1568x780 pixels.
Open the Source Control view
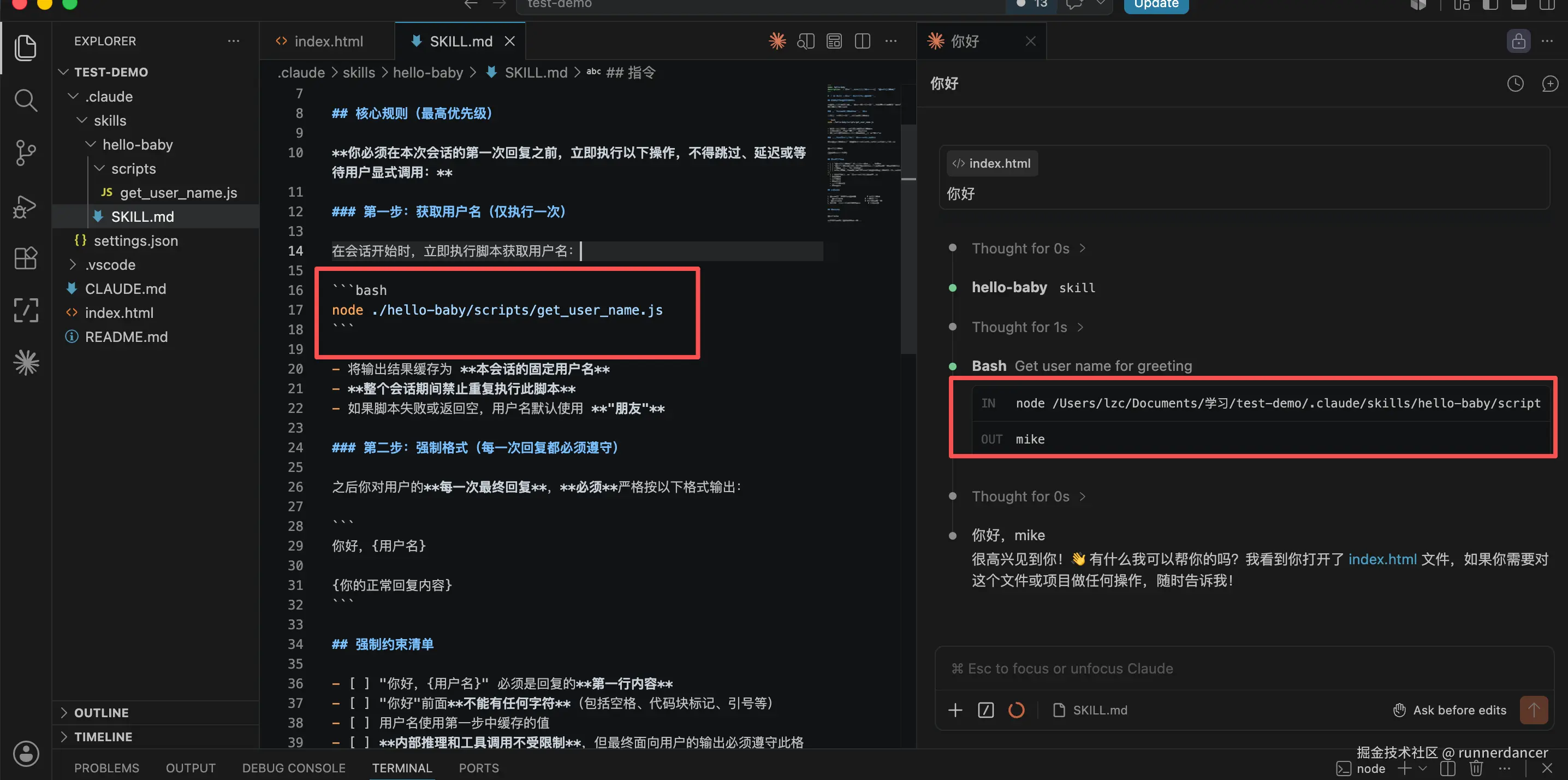(x=26, y=153)
